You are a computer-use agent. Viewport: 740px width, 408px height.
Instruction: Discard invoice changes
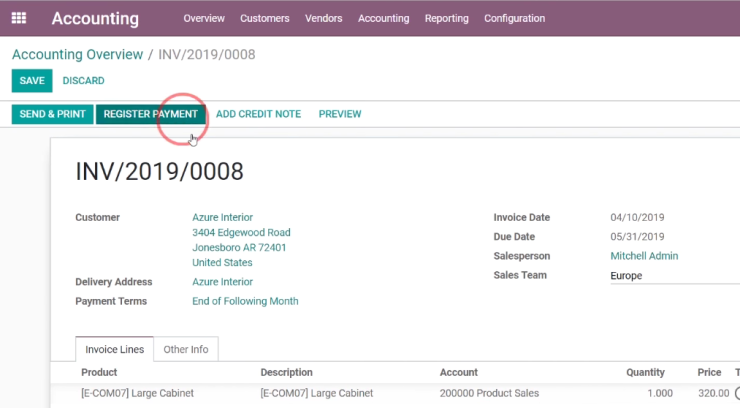coord(84,81)
